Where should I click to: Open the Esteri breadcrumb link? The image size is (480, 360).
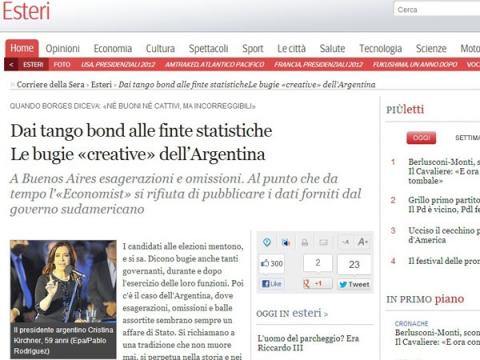pyautogui.click(x=101, y=85)
